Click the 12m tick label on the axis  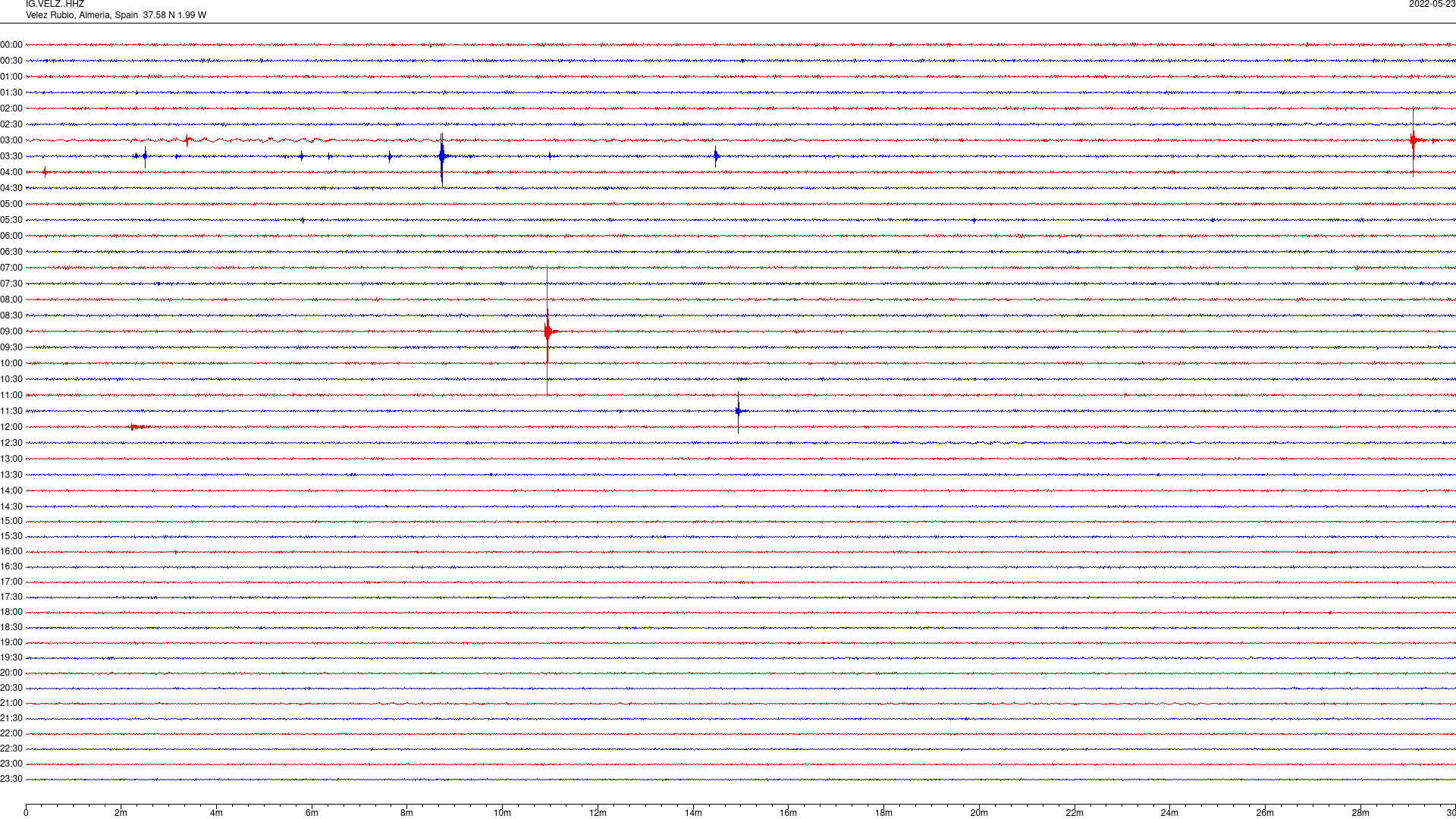598,813
